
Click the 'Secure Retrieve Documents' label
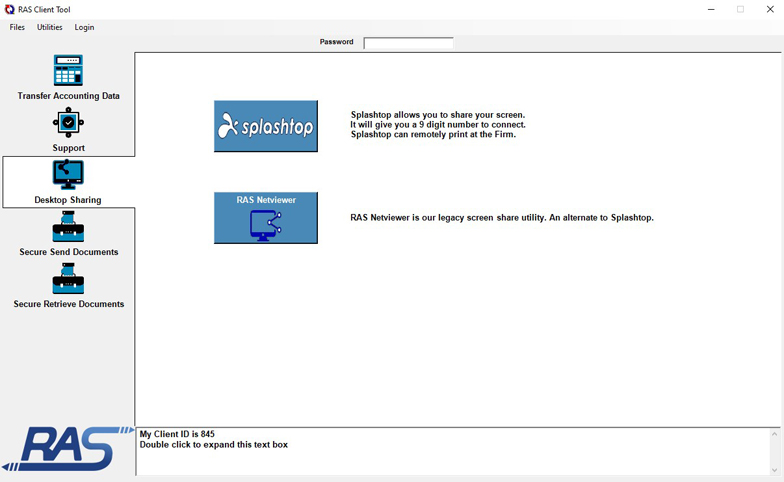coord(68,304)
